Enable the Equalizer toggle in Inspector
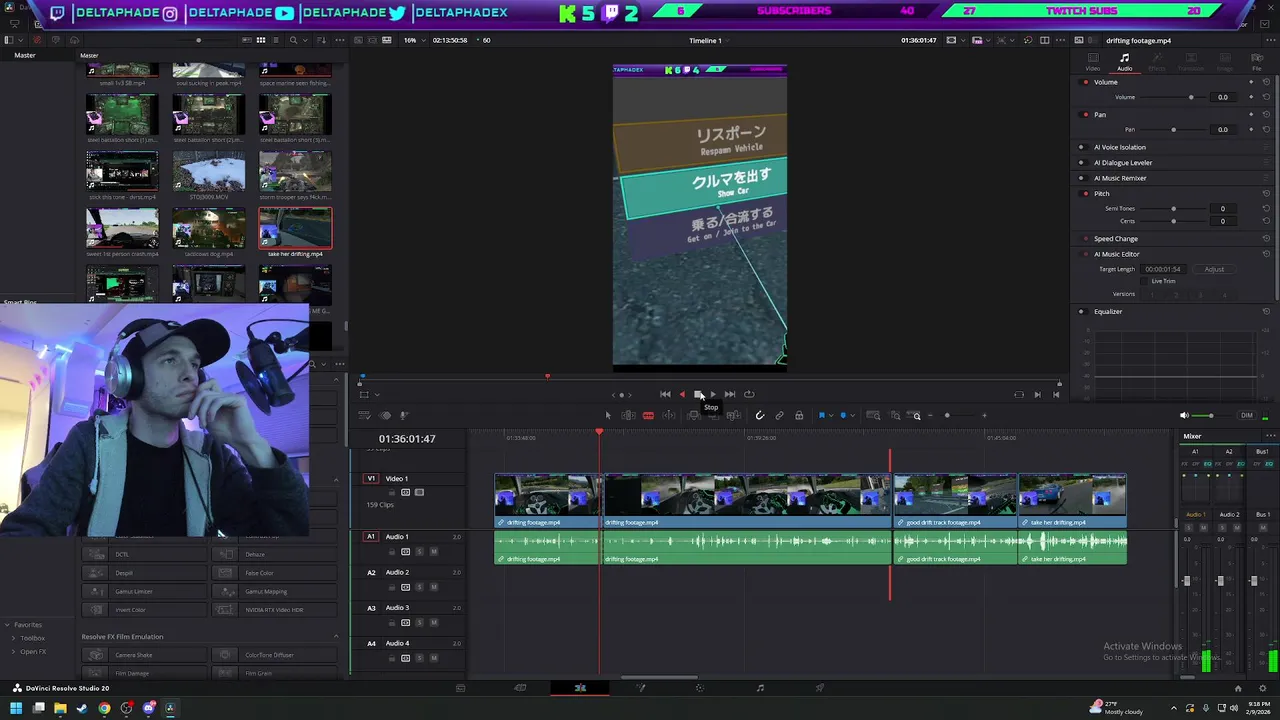The width and height of the screenshot is (1280, 720). tap(1081, 311)
